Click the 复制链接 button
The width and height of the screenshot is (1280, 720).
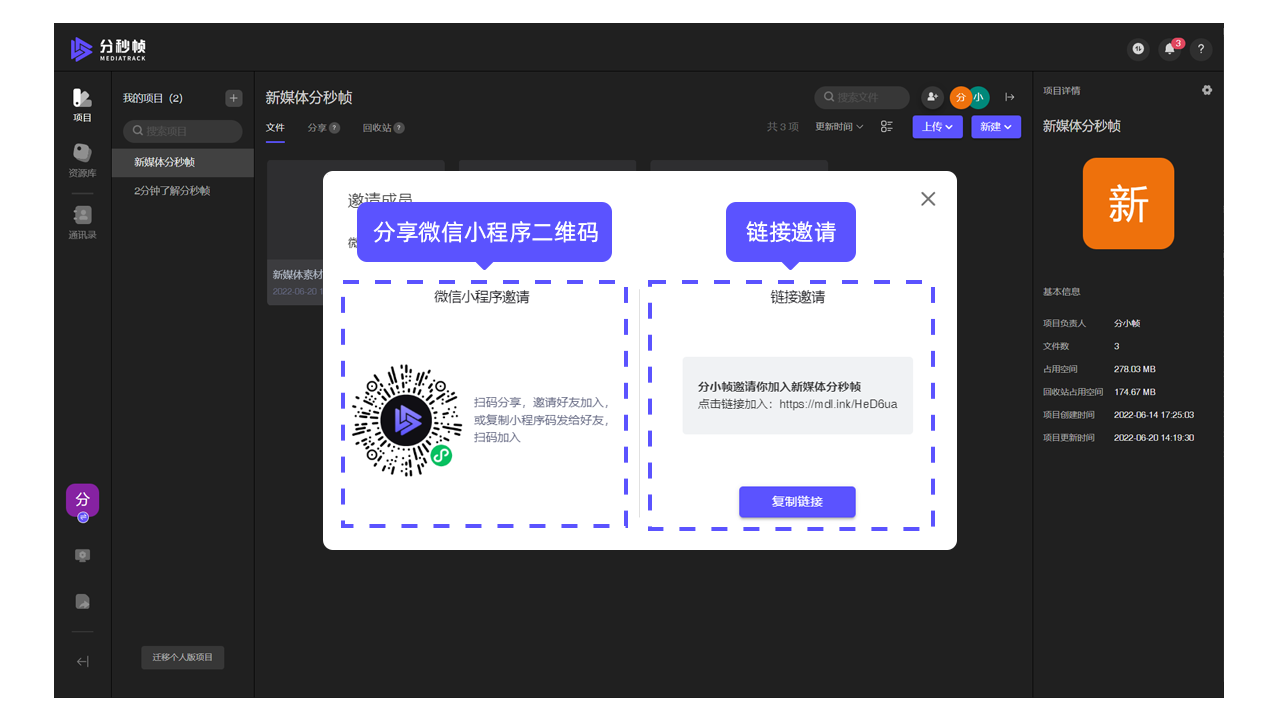pos(797,502)
